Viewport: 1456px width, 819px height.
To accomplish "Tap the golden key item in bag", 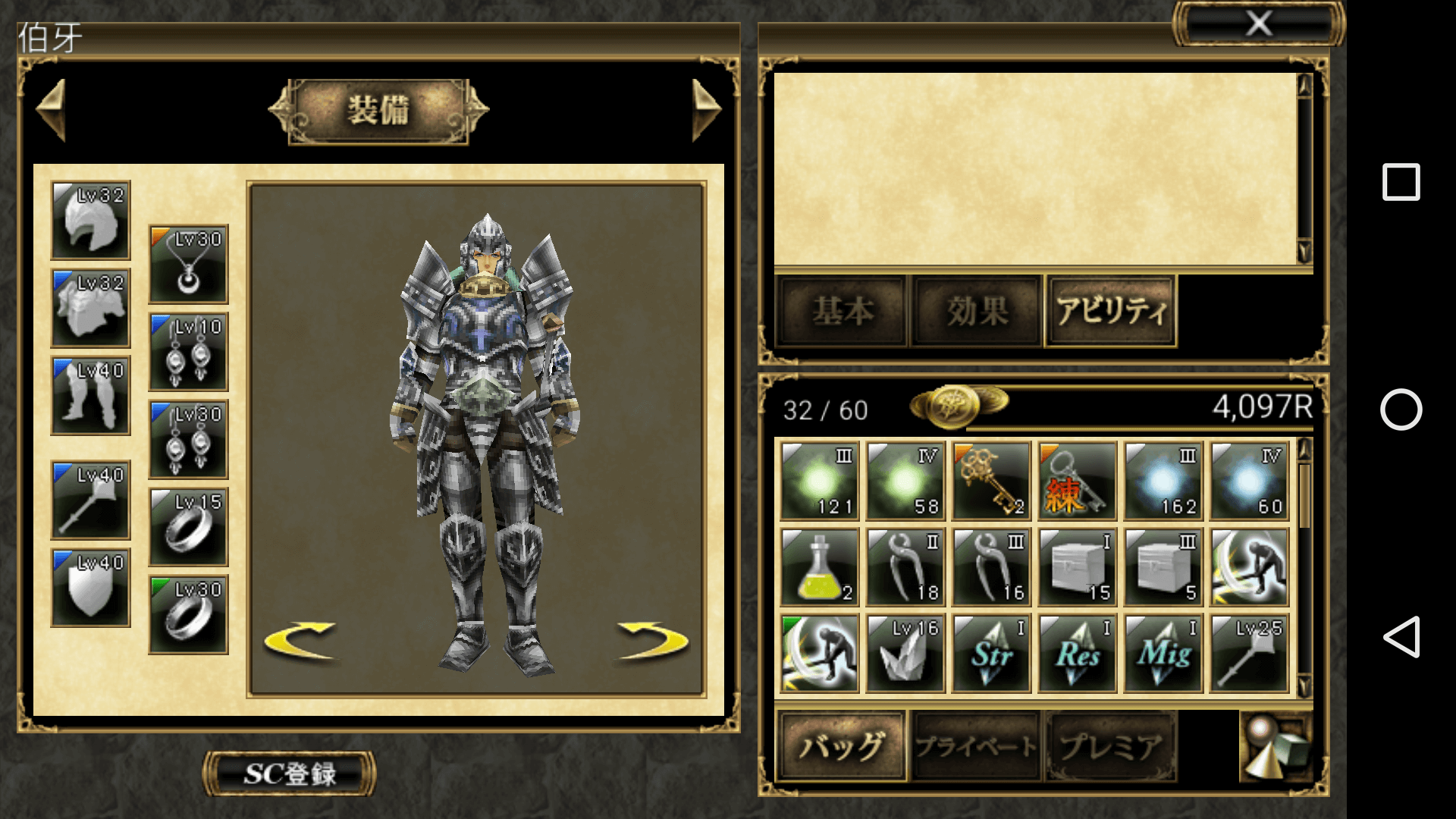I will tap(991, 481).
